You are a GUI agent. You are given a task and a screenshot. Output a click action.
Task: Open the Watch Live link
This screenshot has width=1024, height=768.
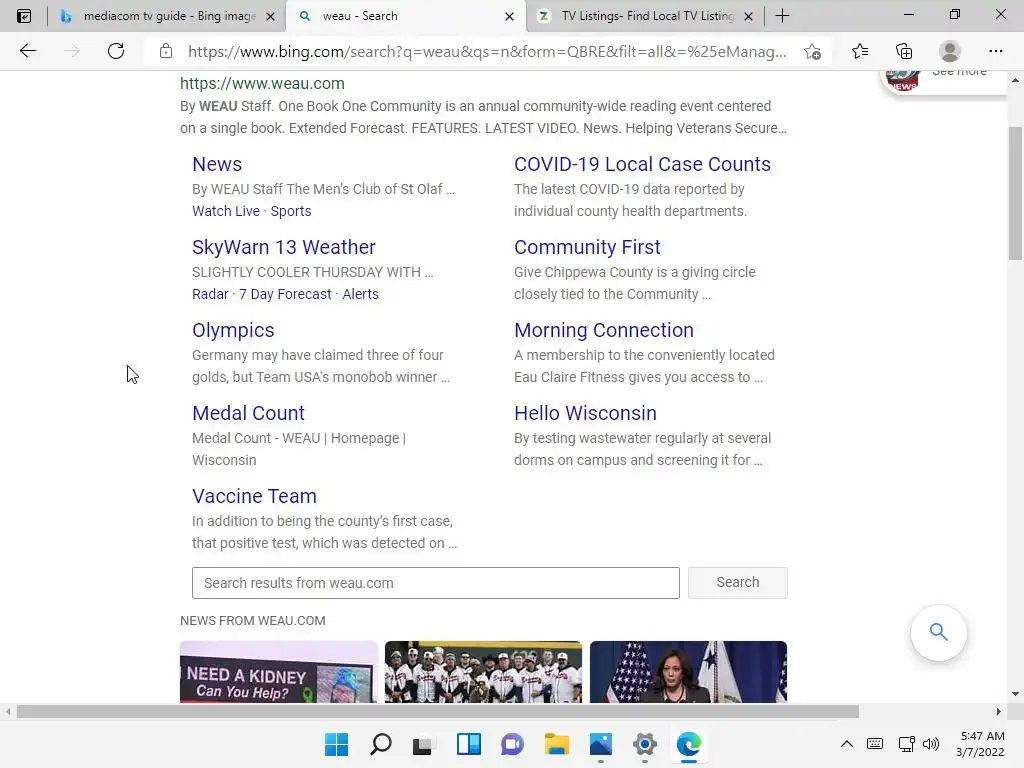(225, 211)
